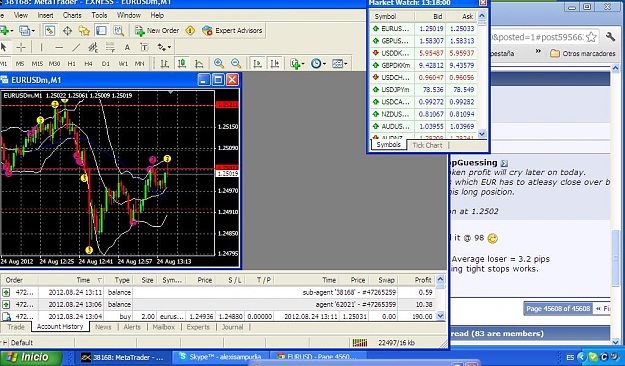Image resolution: width=625 pixels, height=366 pixels.
Task: Toggle the Terminal panel toolbar icon
Action: click(x=101, y=30)
